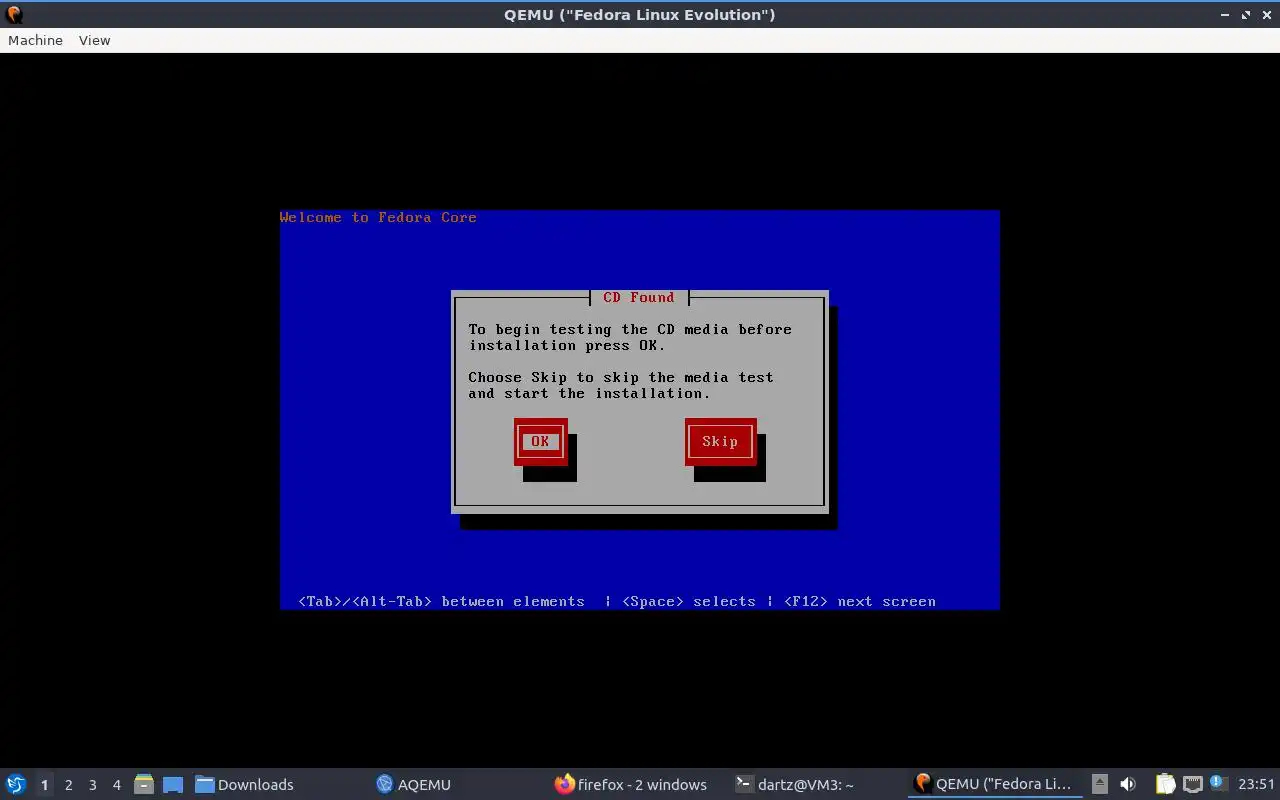Click the '<Space> selects' hint text
The width and height of the screenshot is (1280, 800).
click(x=689, y=601)
